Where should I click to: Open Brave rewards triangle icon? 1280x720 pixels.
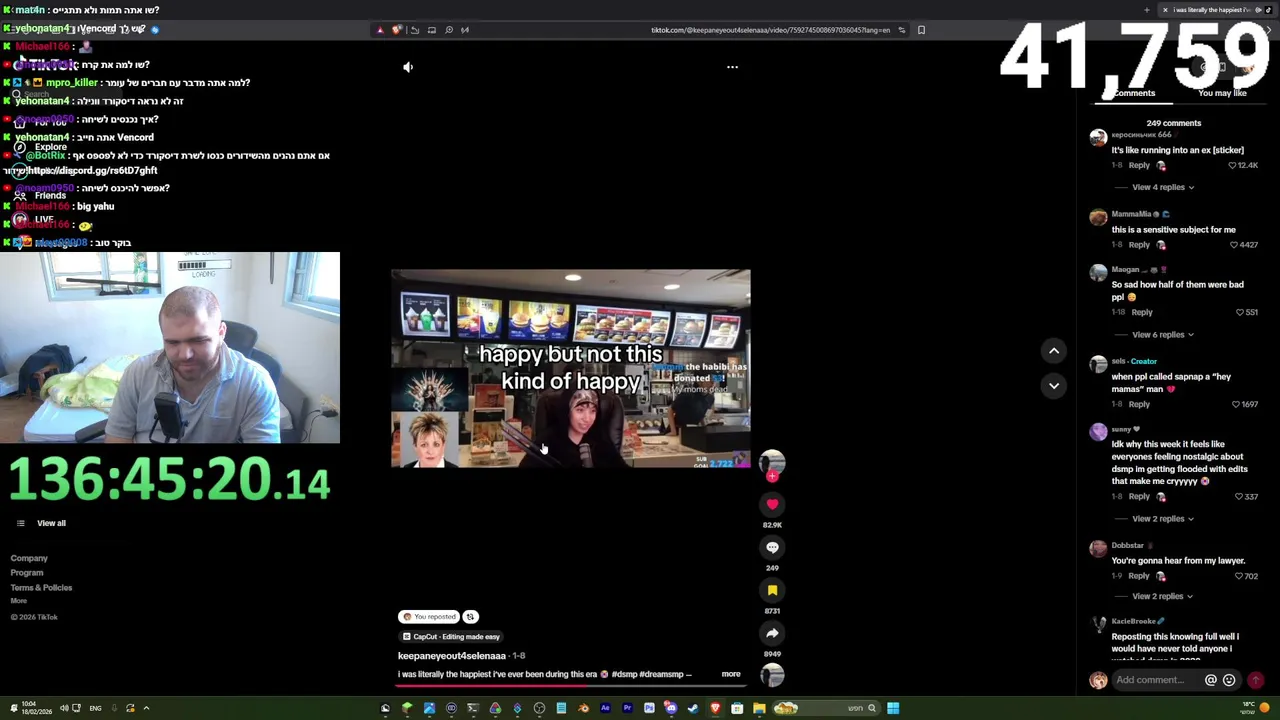(380, 30)
